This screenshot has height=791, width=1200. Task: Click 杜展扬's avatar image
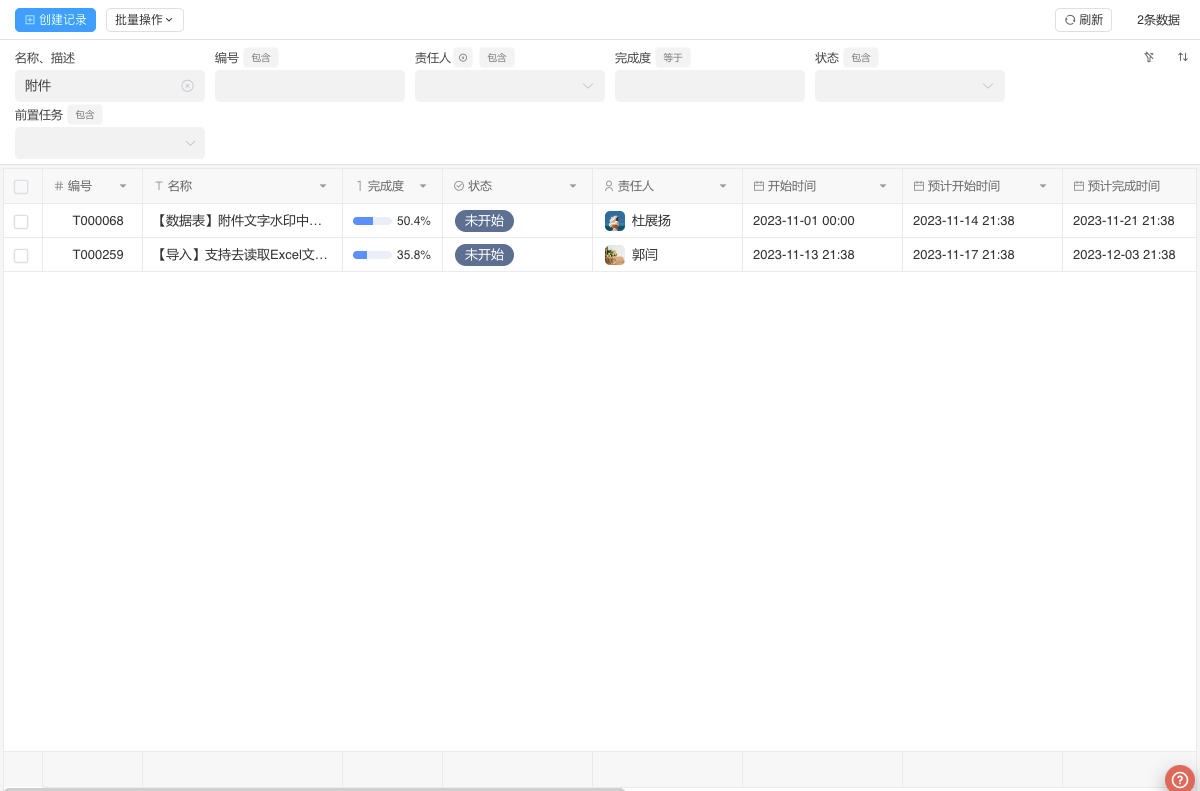614,221
